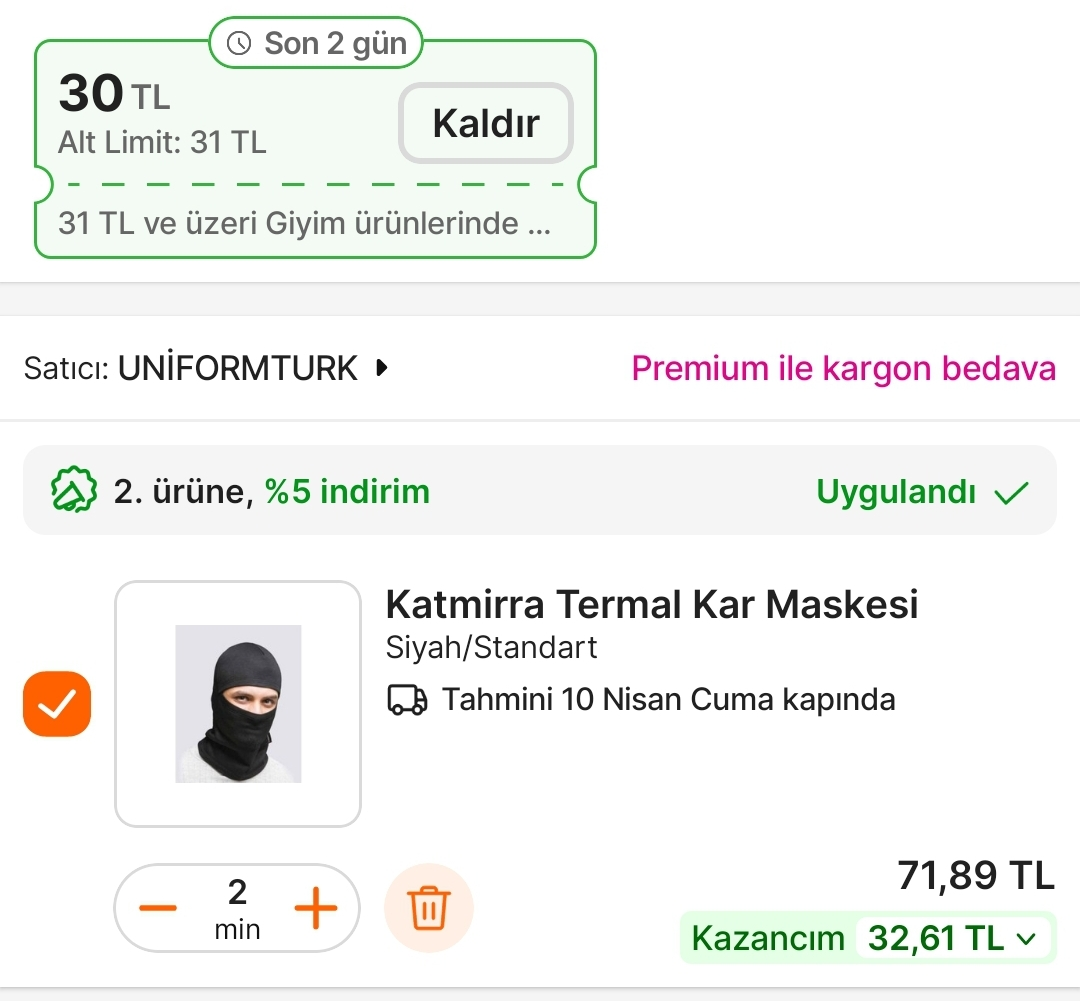This screenshot has width=1080, height=1001.
Task: Expand seller details via arrow next to UNİFORMTURK
Action: click(x=382, y=368)
